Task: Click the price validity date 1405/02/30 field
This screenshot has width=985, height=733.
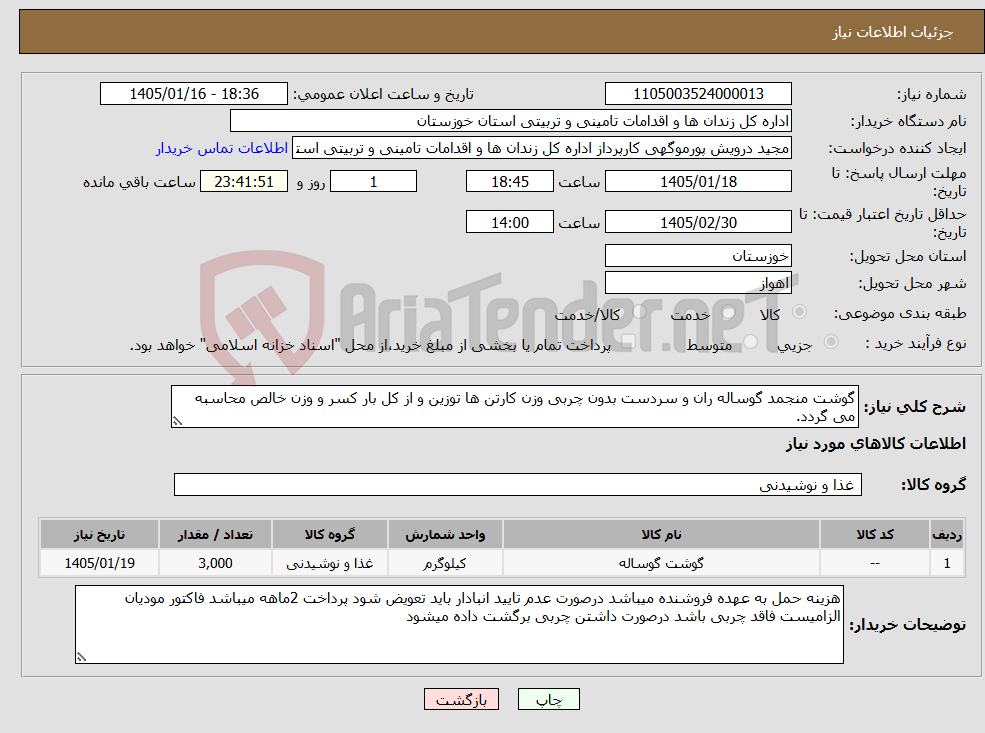Action: (x=698, y=222)
